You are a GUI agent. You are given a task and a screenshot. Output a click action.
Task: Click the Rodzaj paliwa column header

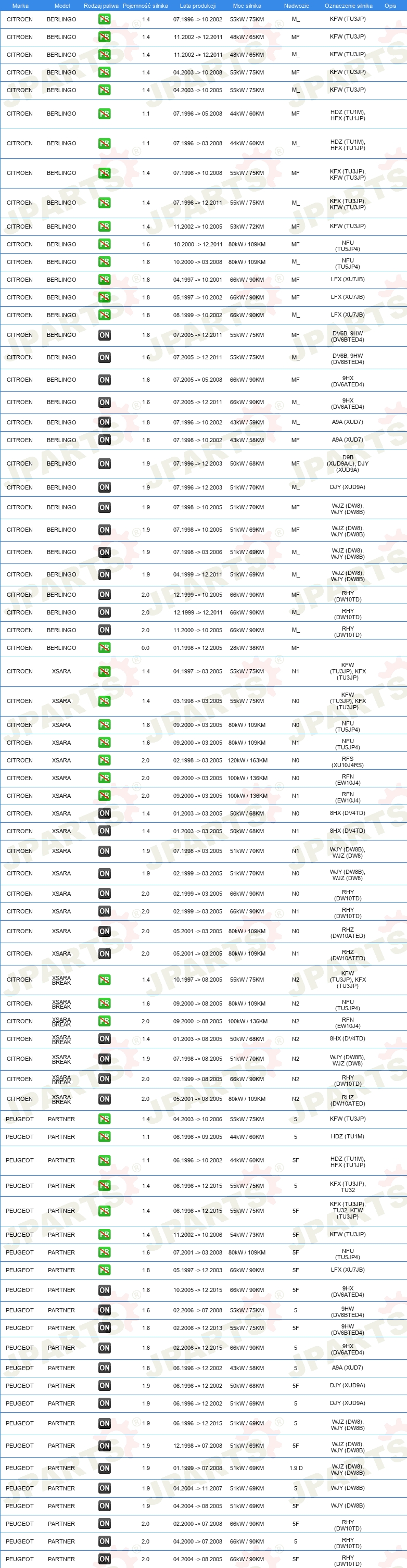[101, 6]
